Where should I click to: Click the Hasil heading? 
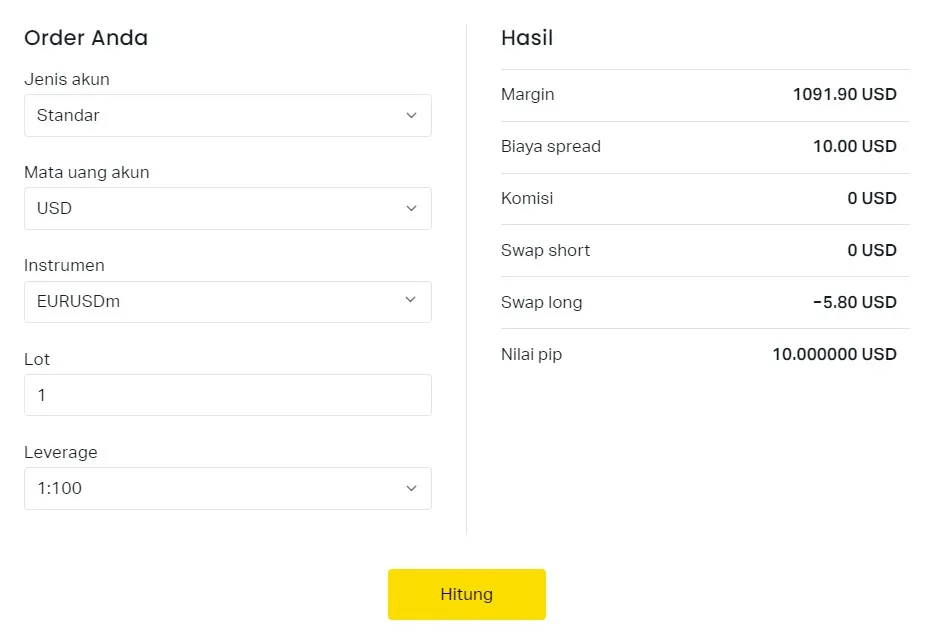(x=527, y=39)
